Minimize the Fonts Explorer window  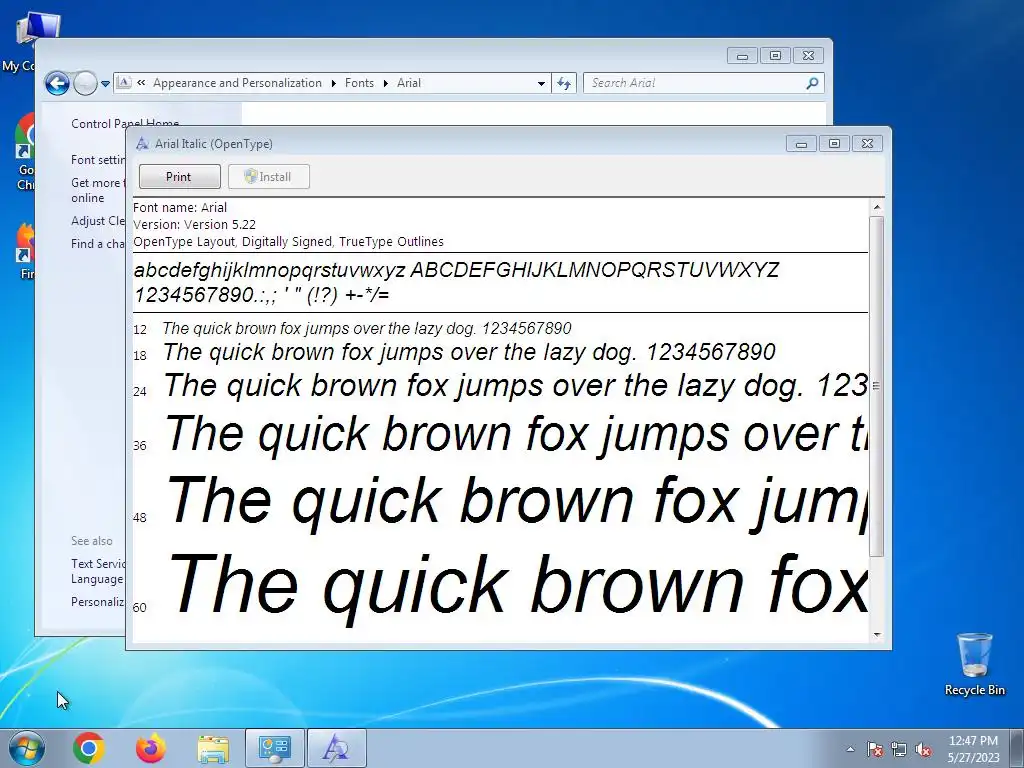tap(742, 56)
